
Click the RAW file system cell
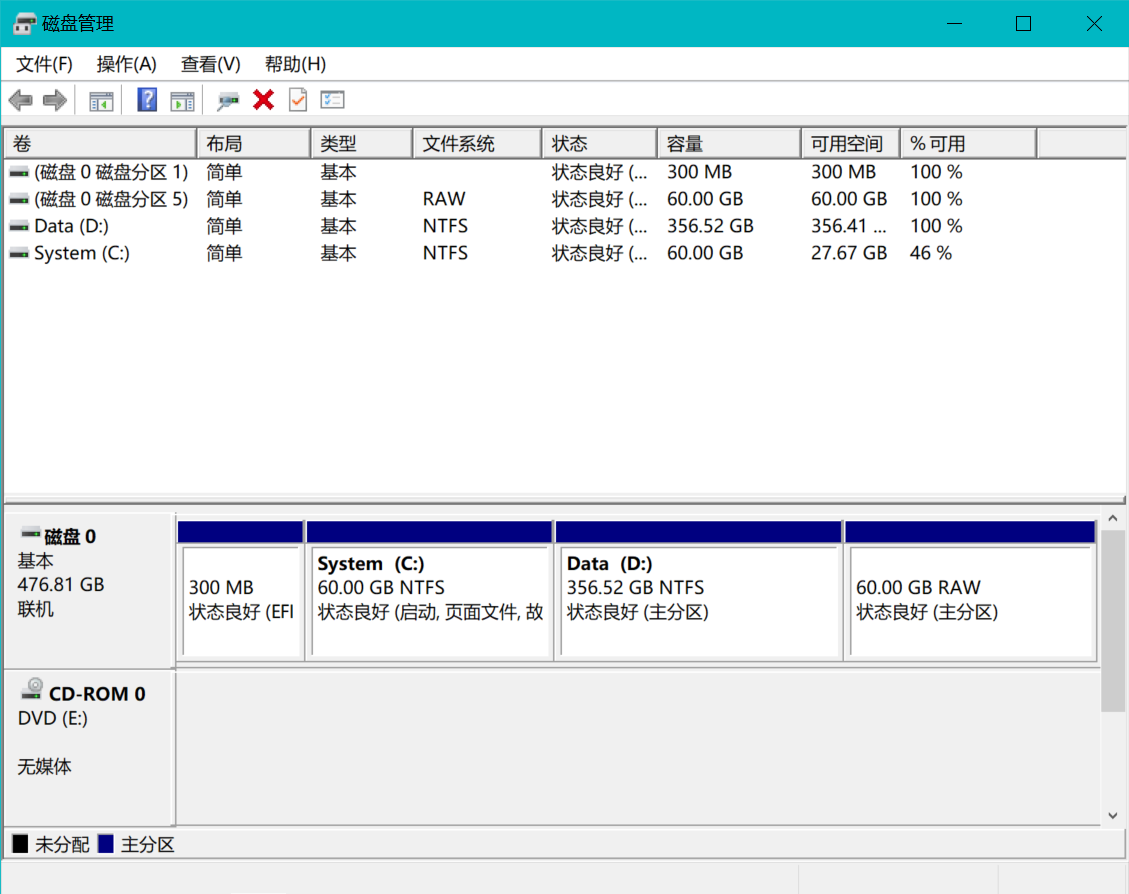click(444, 199)
